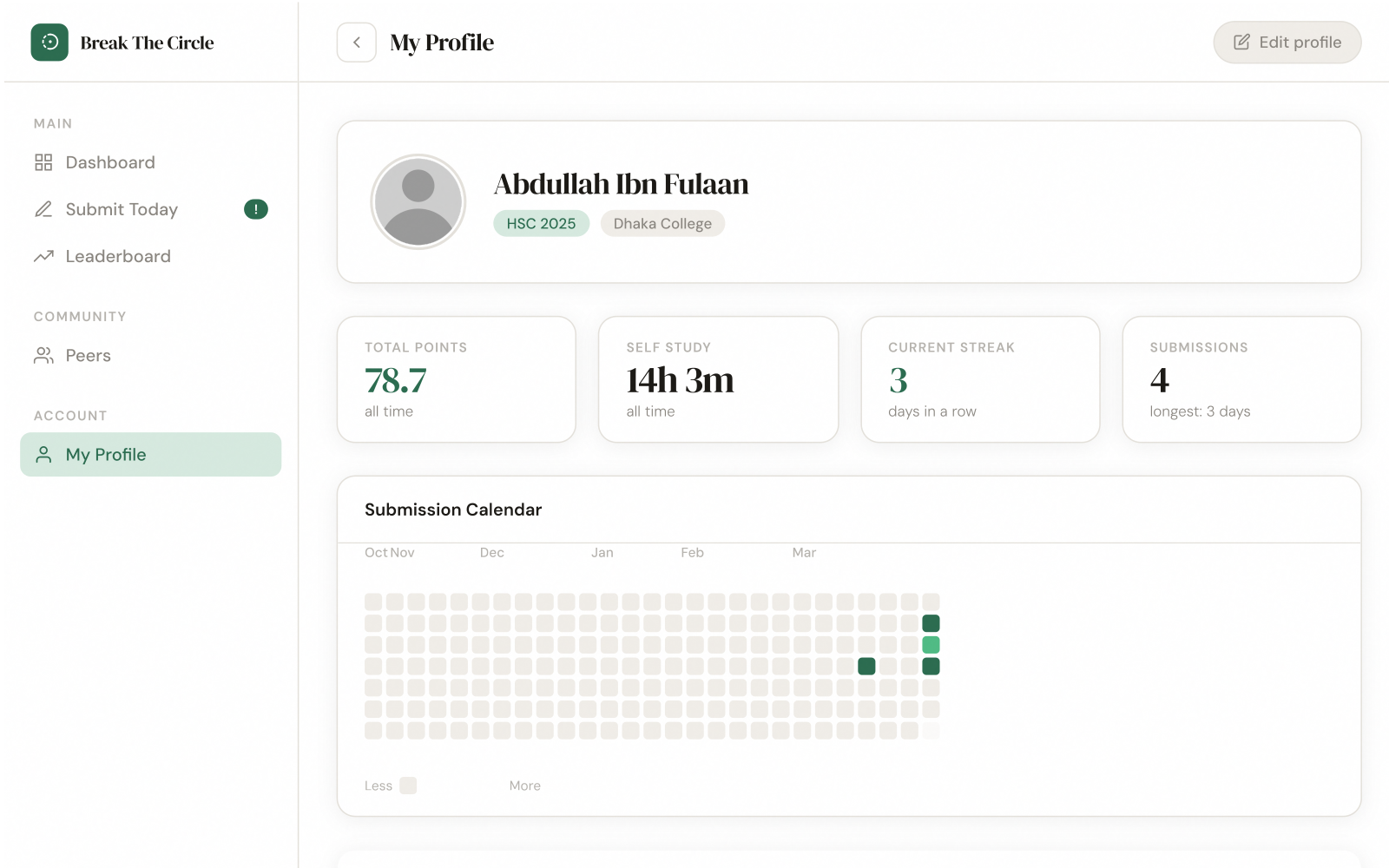The image size is (1389, 868).
Task: Click the Peers people icon
Action: tap(44, 355)
